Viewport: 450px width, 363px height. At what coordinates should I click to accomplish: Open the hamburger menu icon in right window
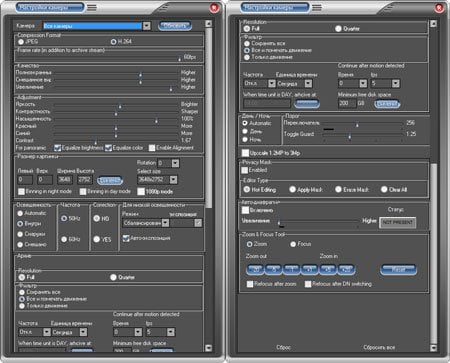(x=317, y=7)
